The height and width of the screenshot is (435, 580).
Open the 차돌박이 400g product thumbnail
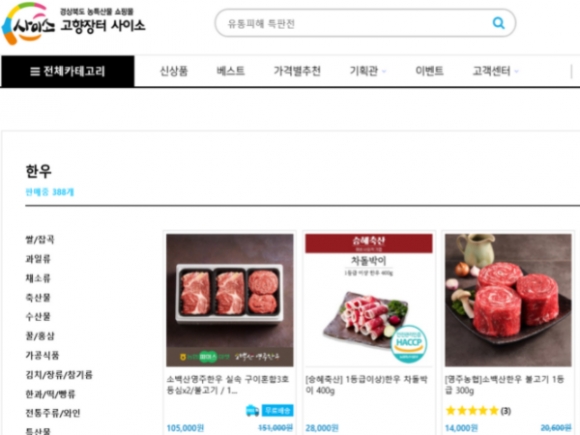(x=369, y=300)
